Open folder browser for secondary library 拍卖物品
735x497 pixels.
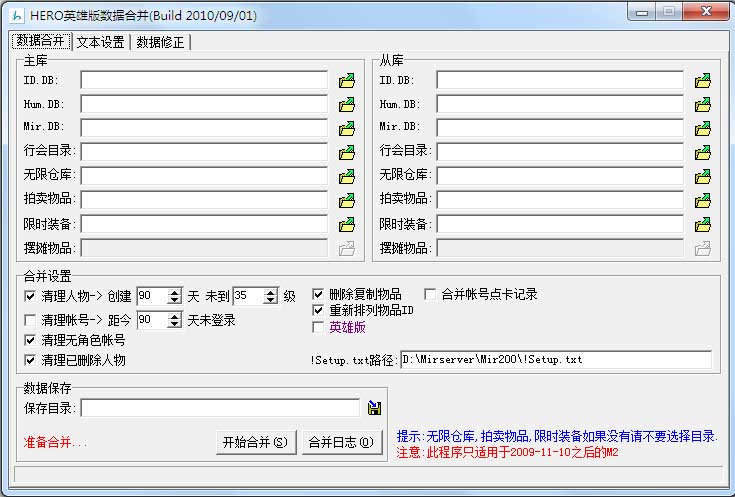[x=703, y=201]
